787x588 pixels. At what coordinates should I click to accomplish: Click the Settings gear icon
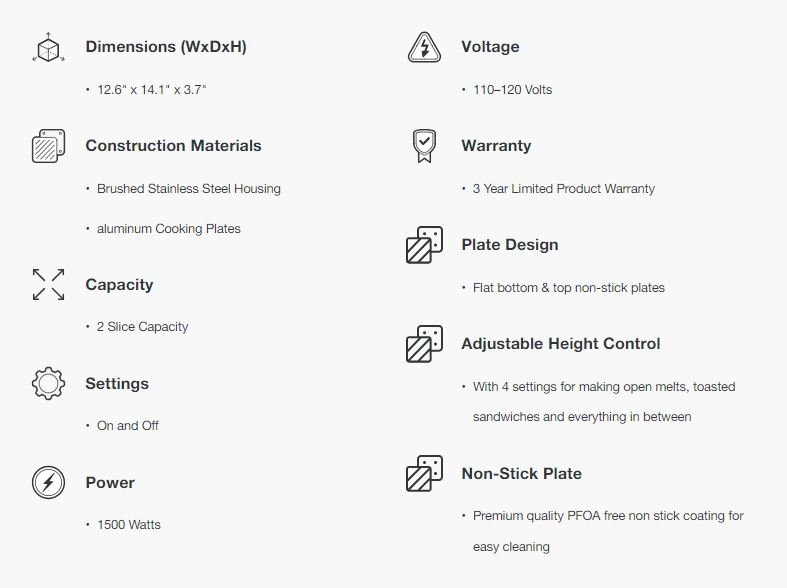tap(48, 383)
